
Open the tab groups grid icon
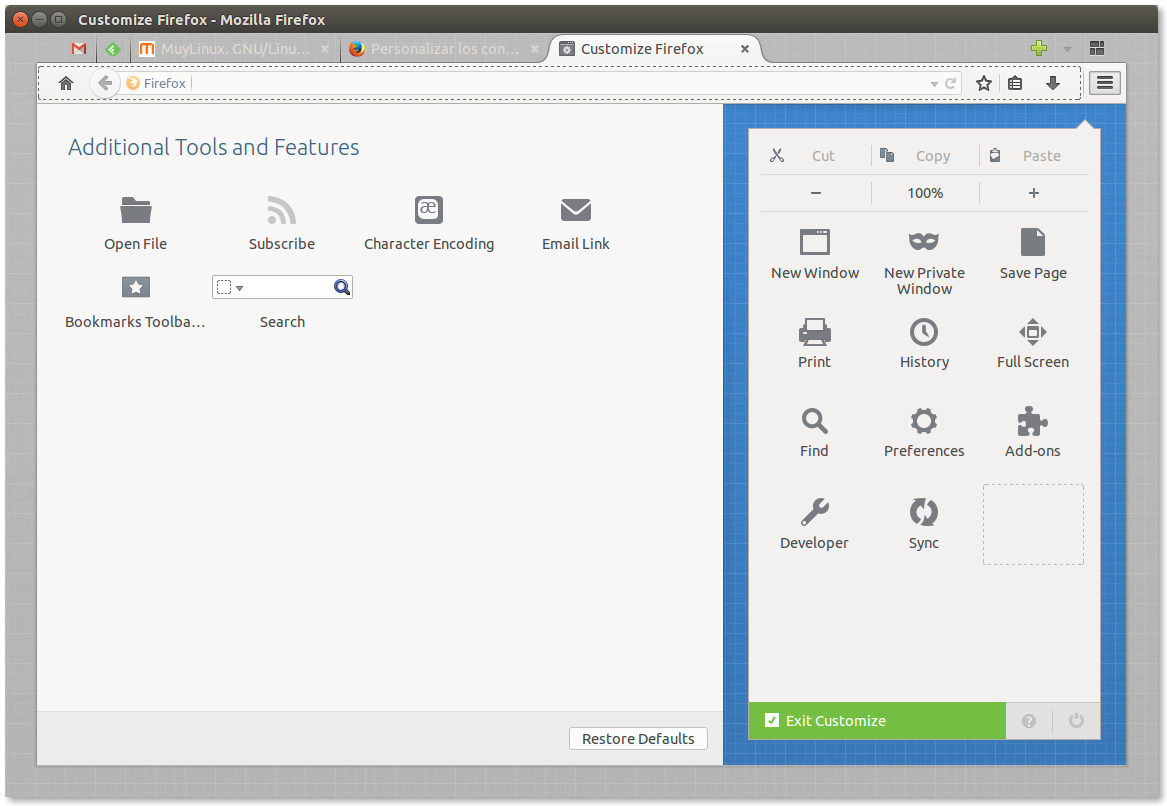pos(1097,48)
